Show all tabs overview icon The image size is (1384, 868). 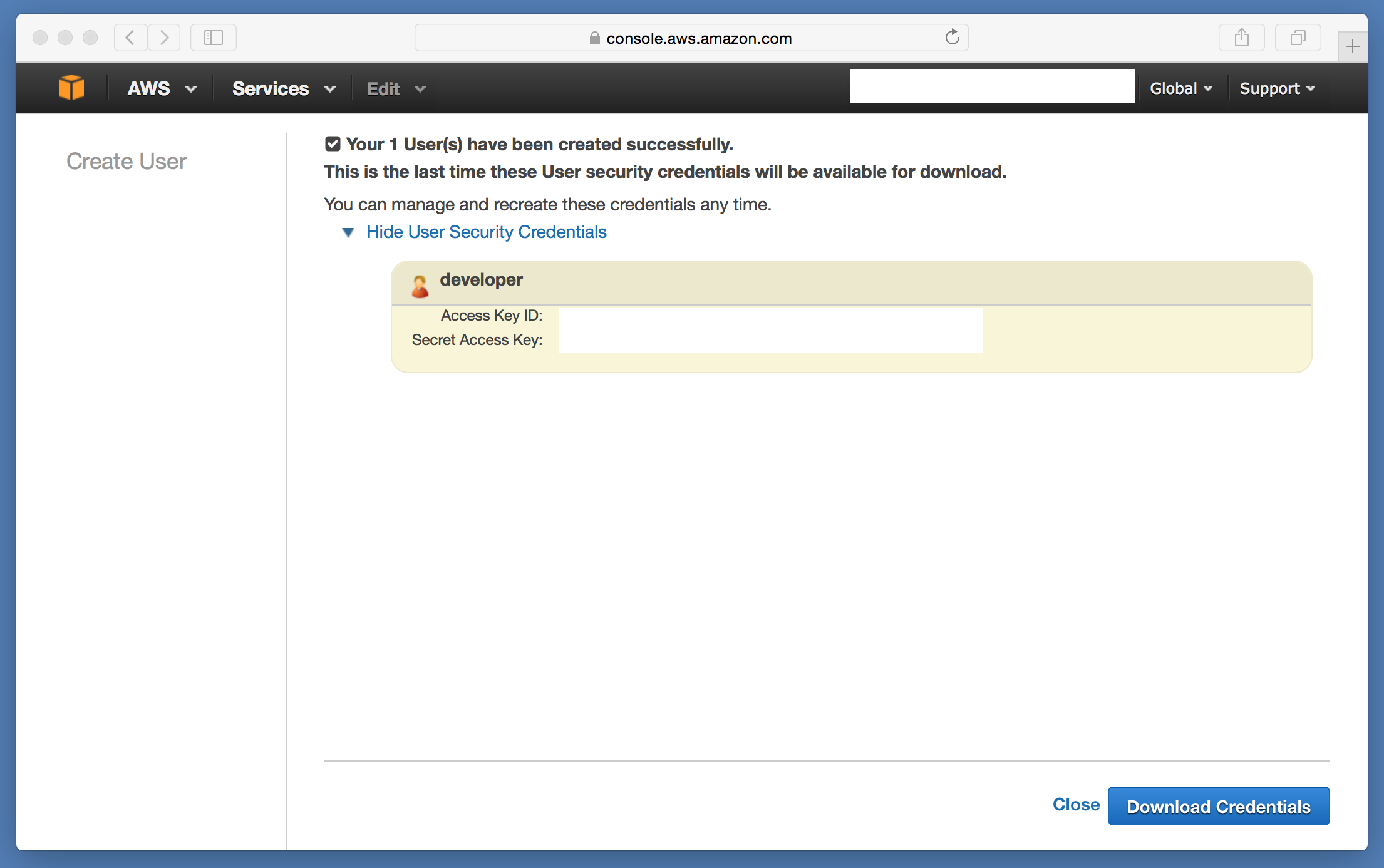click(x=1298, y=38)
